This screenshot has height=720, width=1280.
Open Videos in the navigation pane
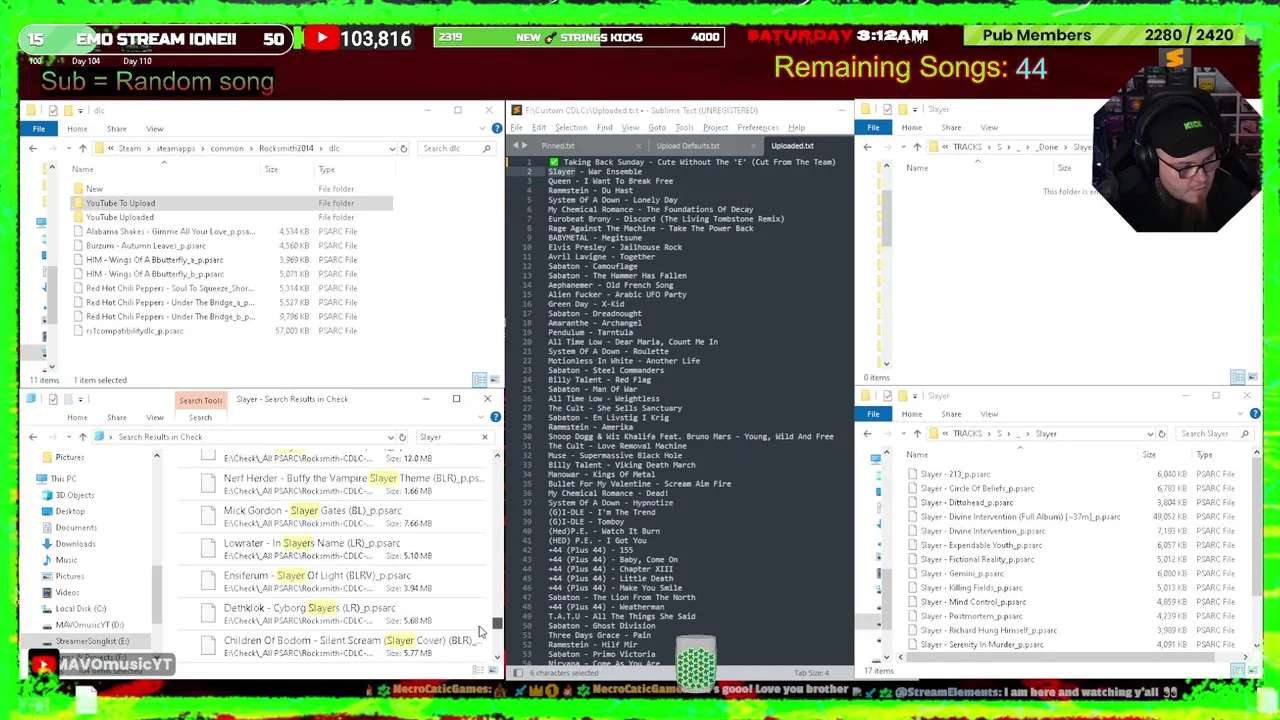click(67, 592)
